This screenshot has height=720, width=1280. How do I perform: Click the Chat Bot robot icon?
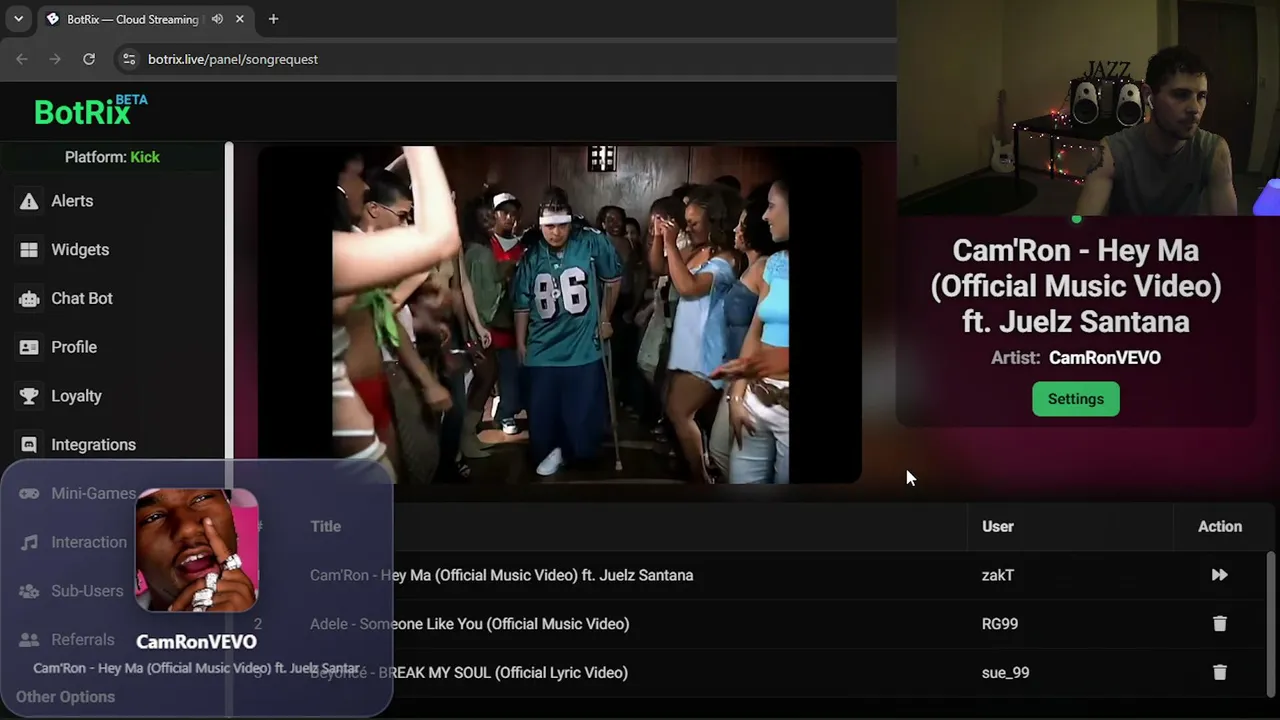tap(29, 298)
